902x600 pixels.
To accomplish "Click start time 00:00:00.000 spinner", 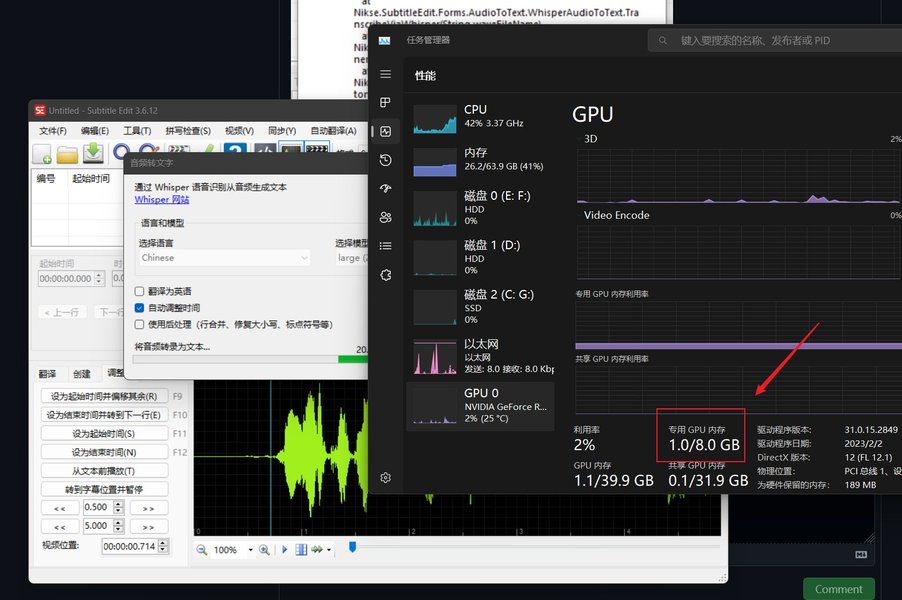I will pos(100,278).
